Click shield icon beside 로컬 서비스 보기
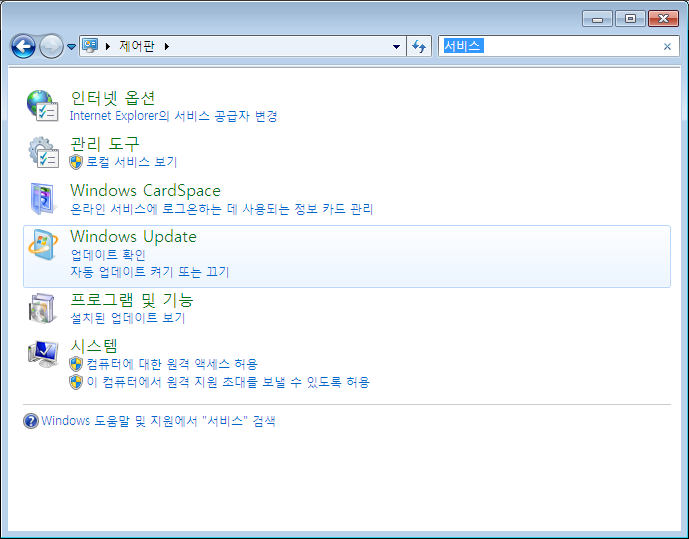The image size is (689, 539). [76, 162]
